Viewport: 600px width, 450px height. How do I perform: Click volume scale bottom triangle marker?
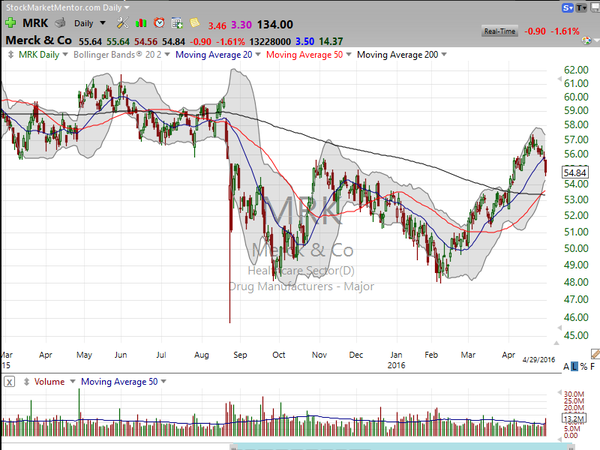tap(559, 438)
